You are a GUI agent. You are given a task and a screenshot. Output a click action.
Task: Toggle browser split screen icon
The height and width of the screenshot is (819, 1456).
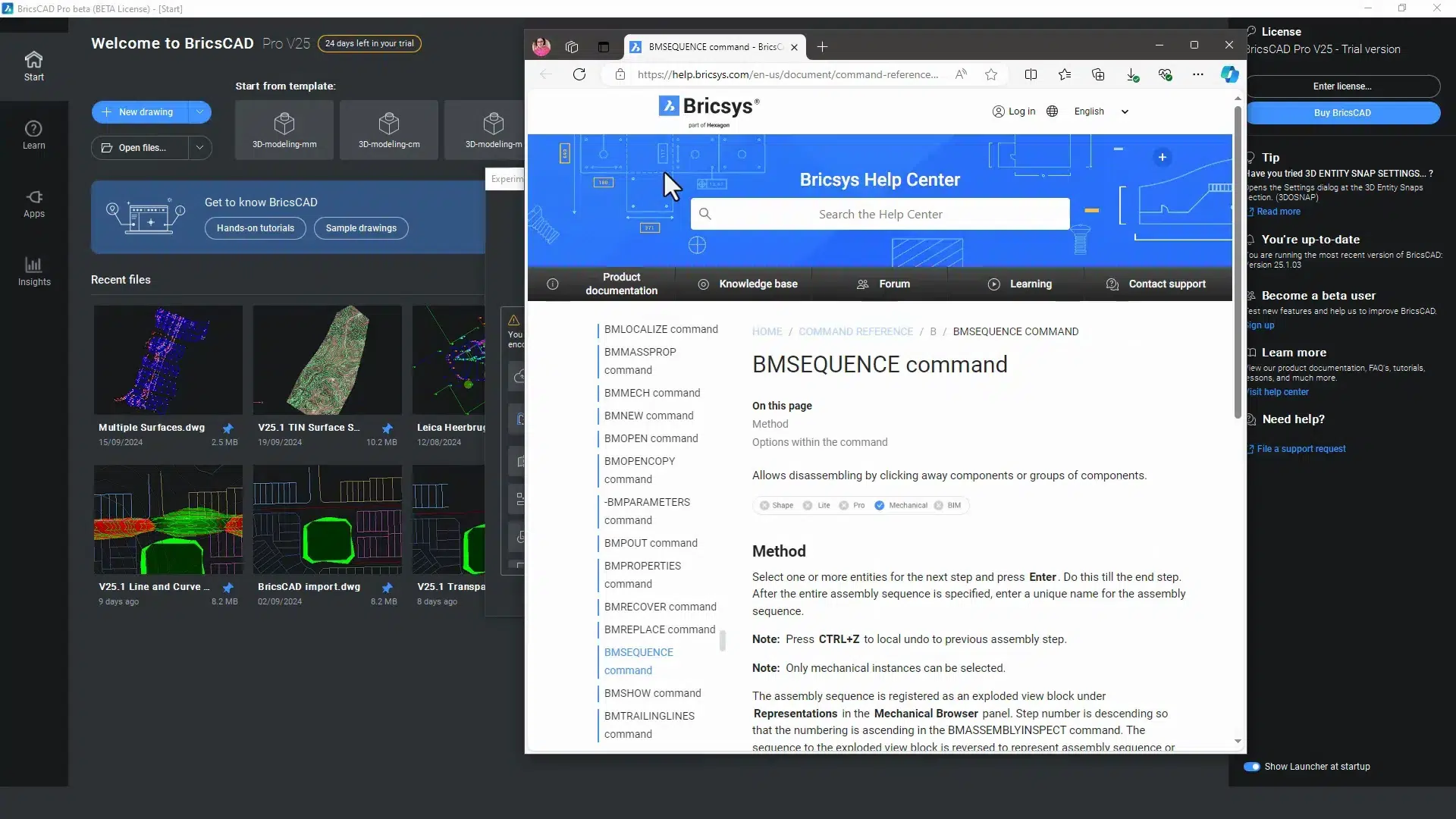[x=1031, y=74]
